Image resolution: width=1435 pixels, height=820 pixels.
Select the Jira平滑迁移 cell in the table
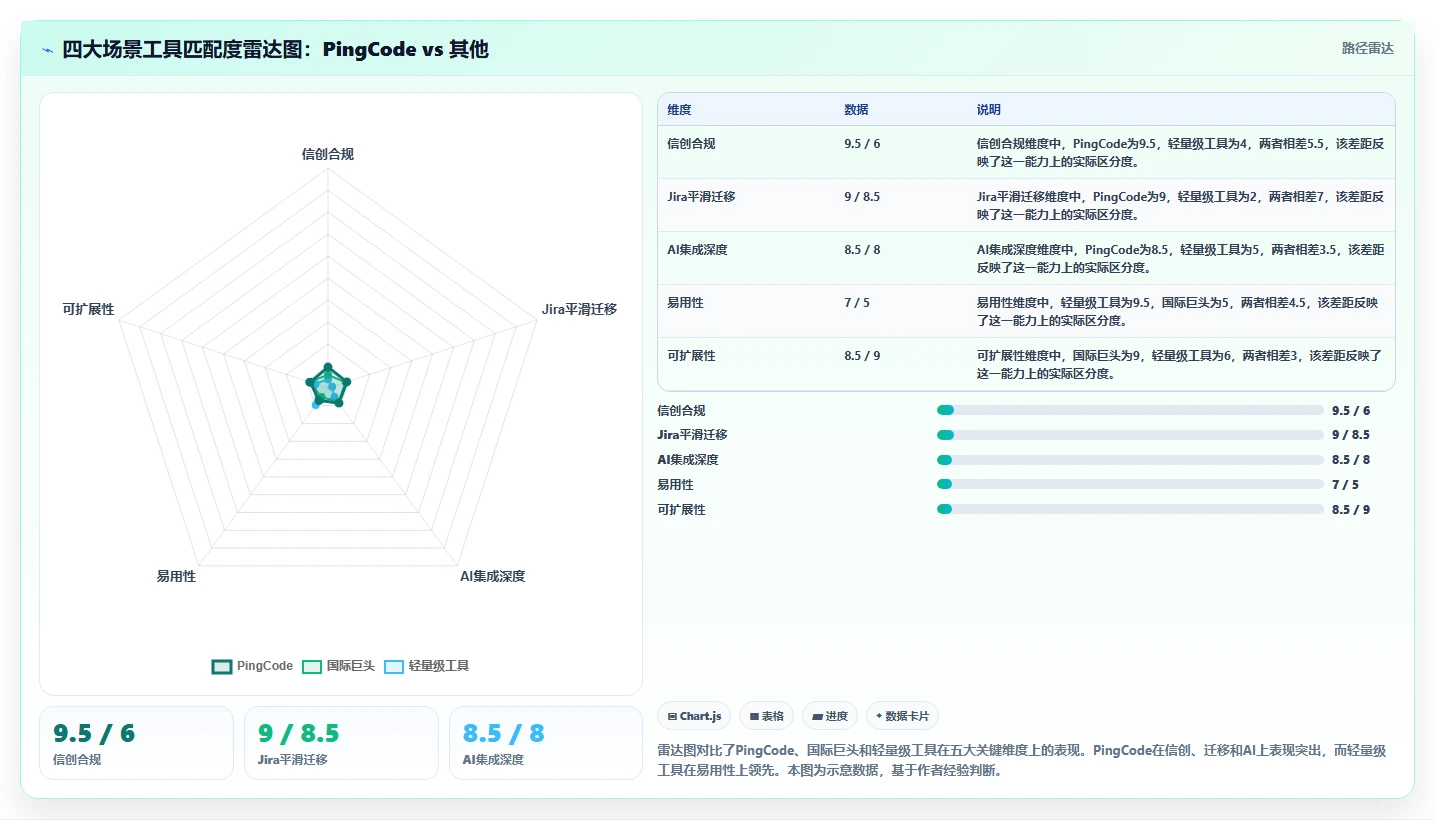tap(701, 197)
